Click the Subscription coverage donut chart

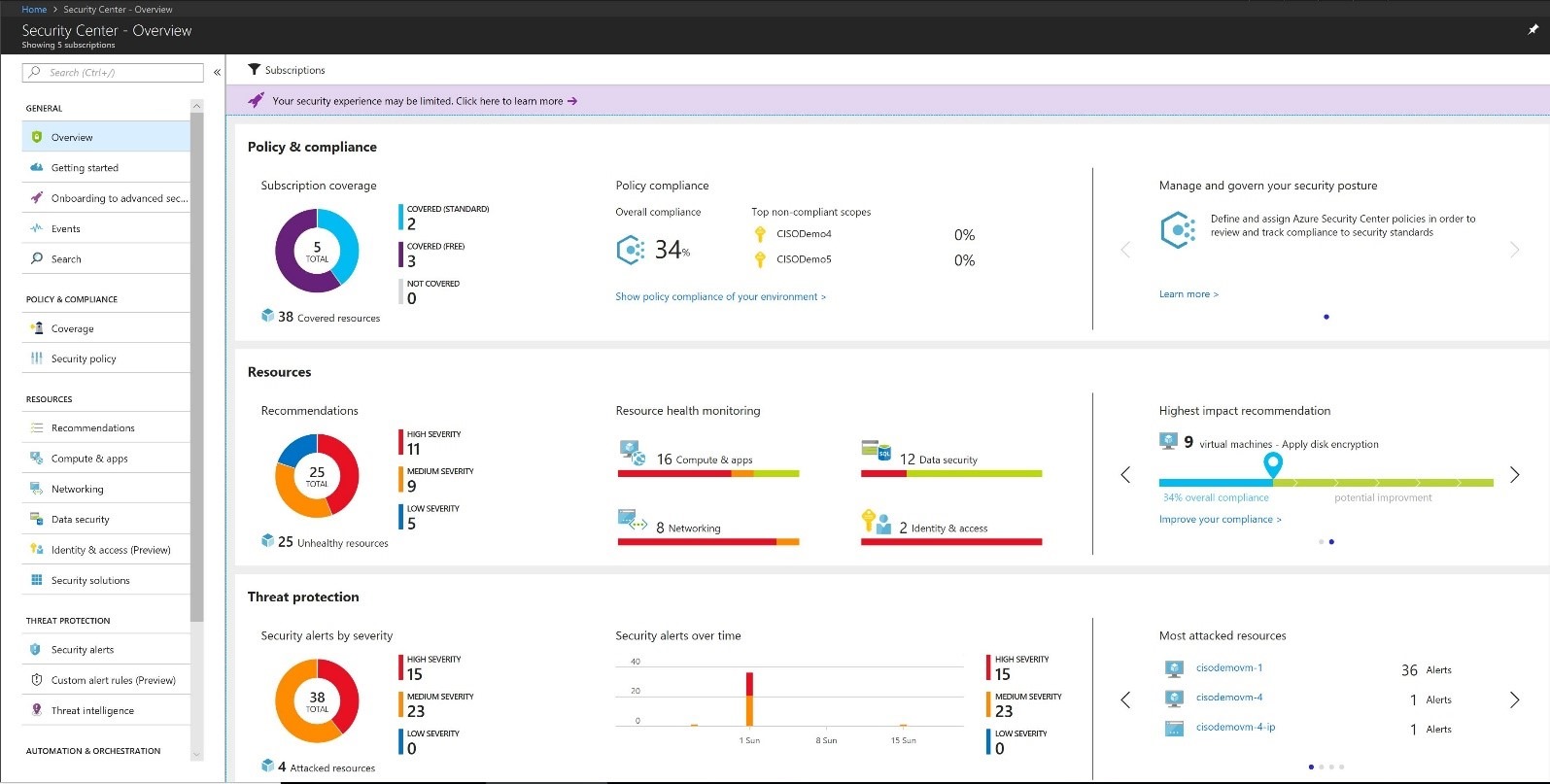click(x=317, y=251)
